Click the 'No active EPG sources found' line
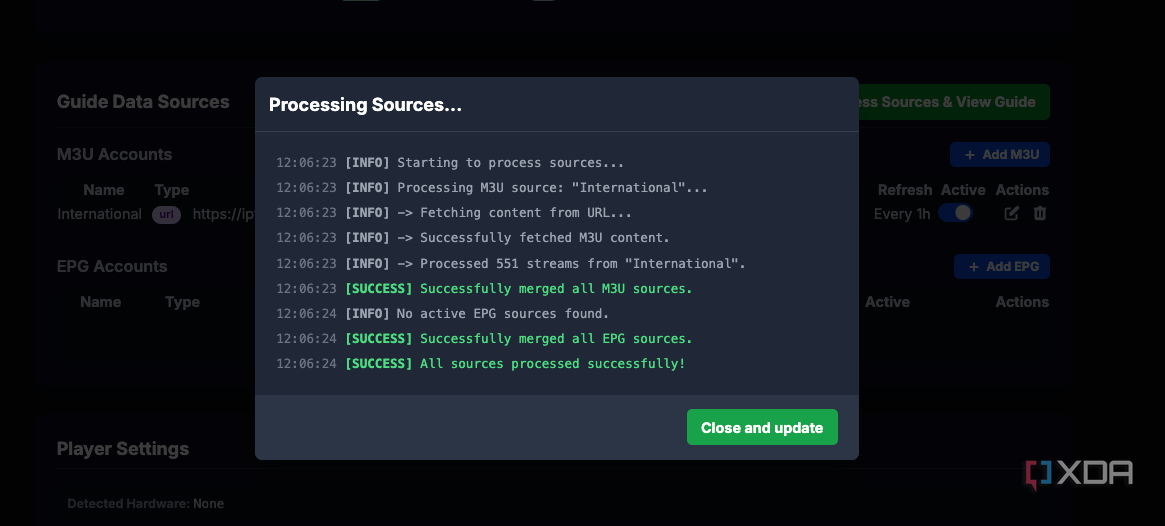 tap(502, 314)
